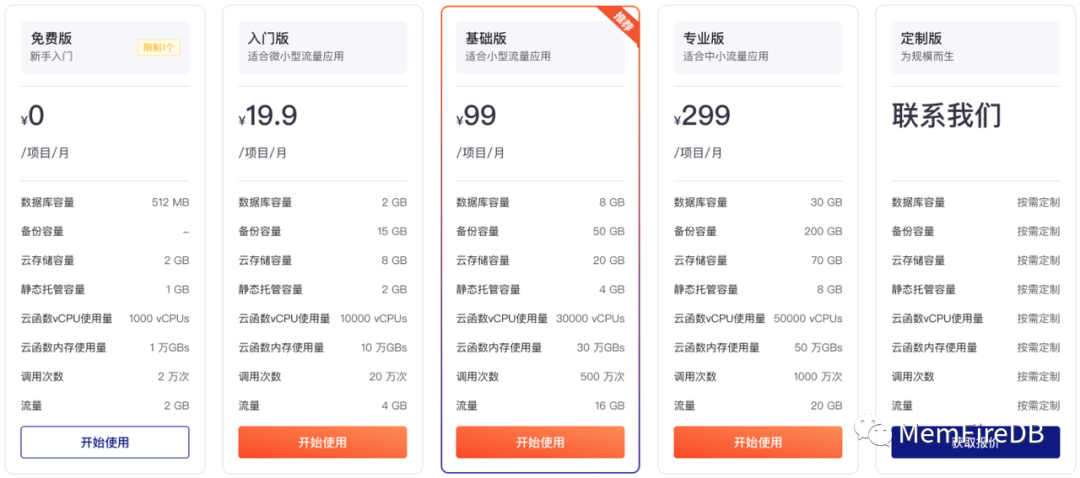Click the WeChat logo watermark icon

click(872, 435)
